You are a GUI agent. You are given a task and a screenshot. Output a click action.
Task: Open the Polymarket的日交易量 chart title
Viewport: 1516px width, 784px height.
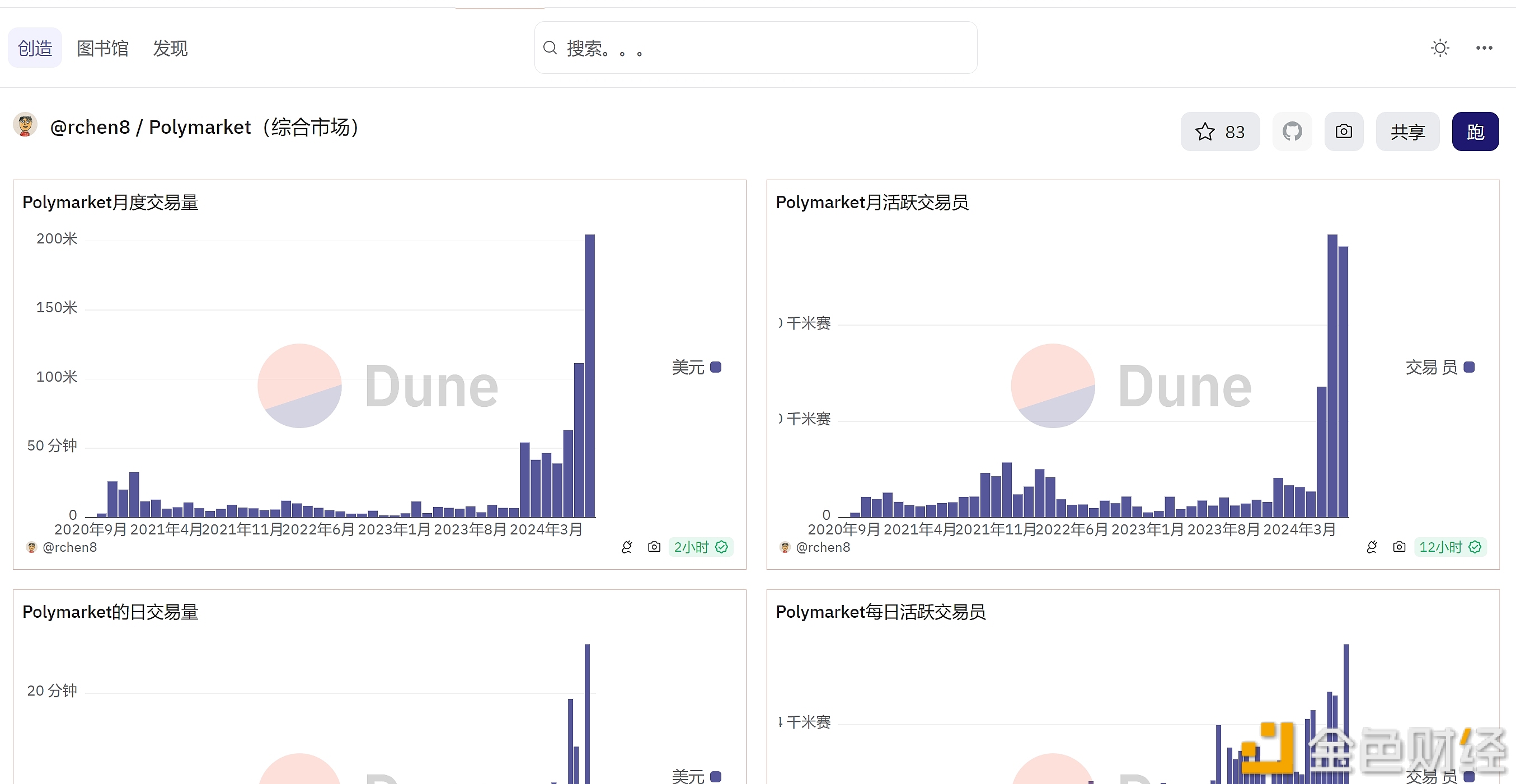(x=111, y=612)
